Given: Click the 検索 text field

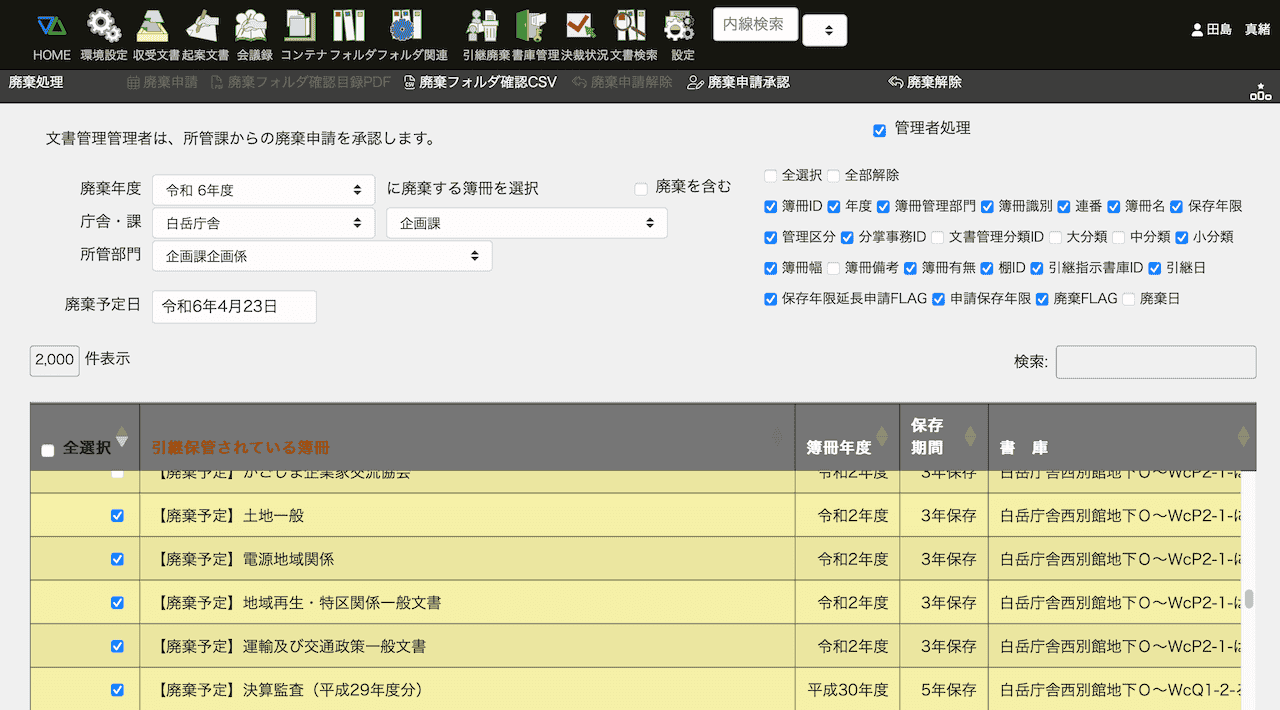Looking at the screenshot, I should pos(1155,362).
